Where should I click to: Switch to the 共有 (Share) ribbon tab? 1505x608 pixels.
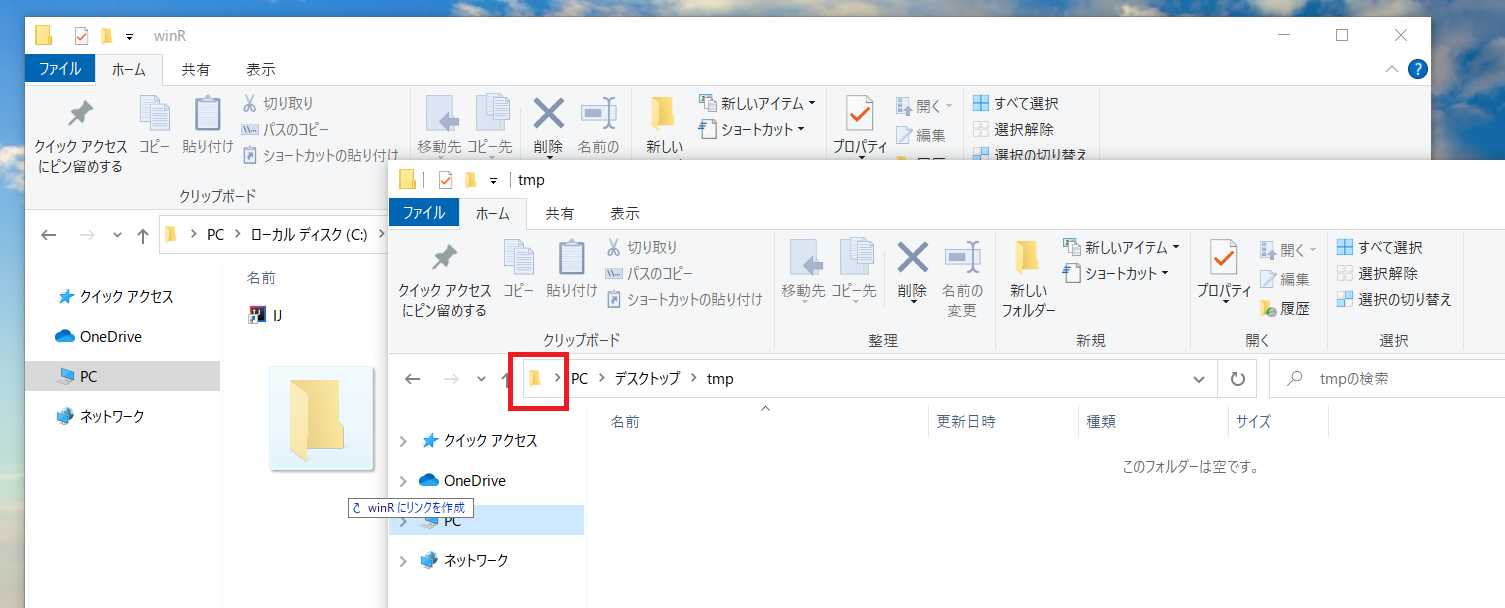(x=560, y=213)
